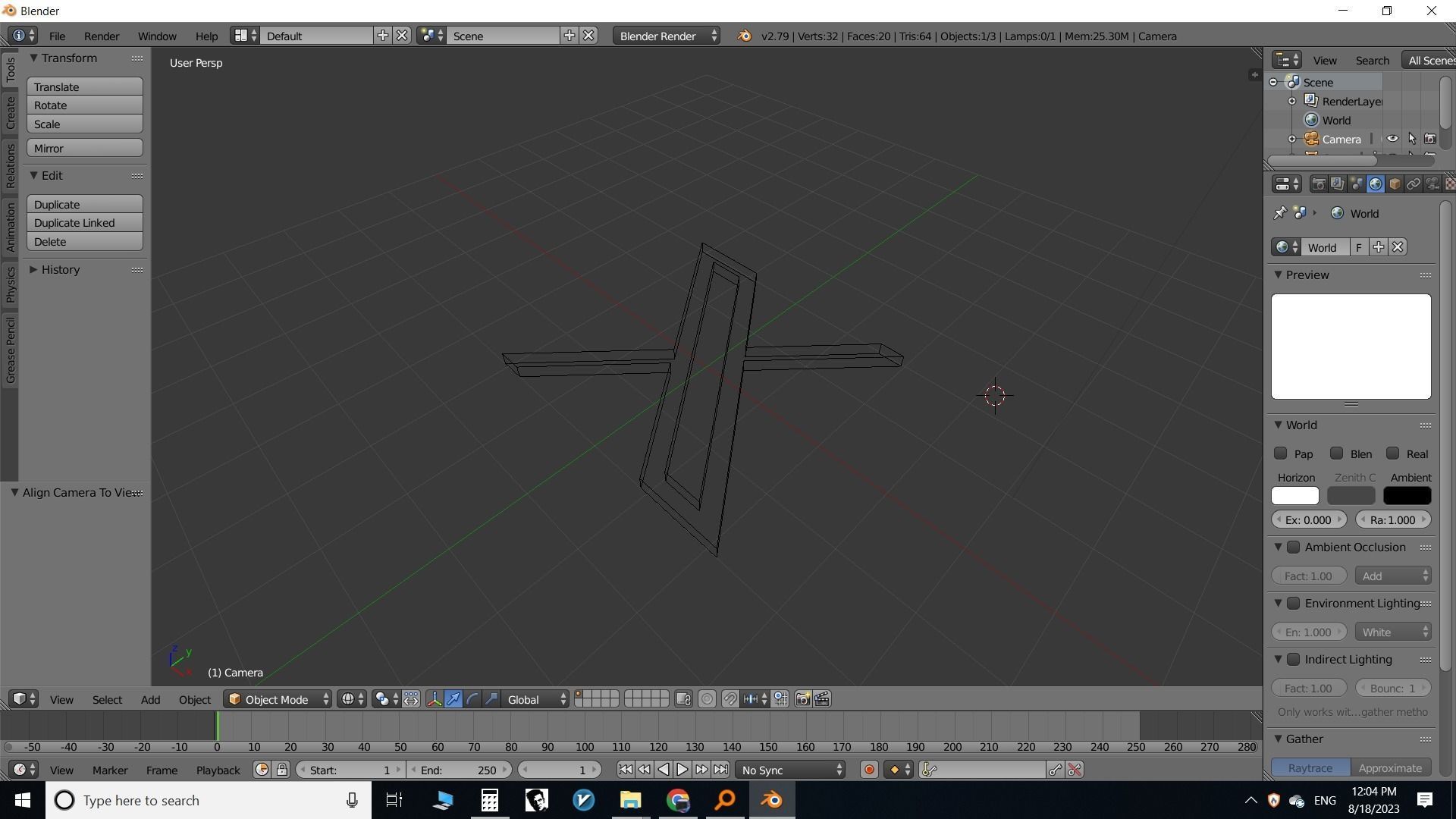
Task: Open the Help menu
Action: point(206,36)
